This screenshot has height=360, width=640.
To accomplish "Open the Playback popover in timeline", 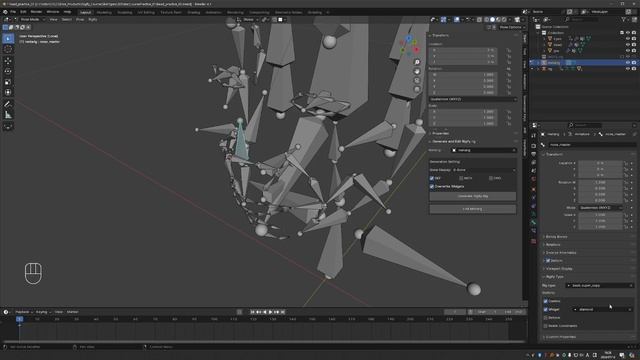I will coord(24,312).
